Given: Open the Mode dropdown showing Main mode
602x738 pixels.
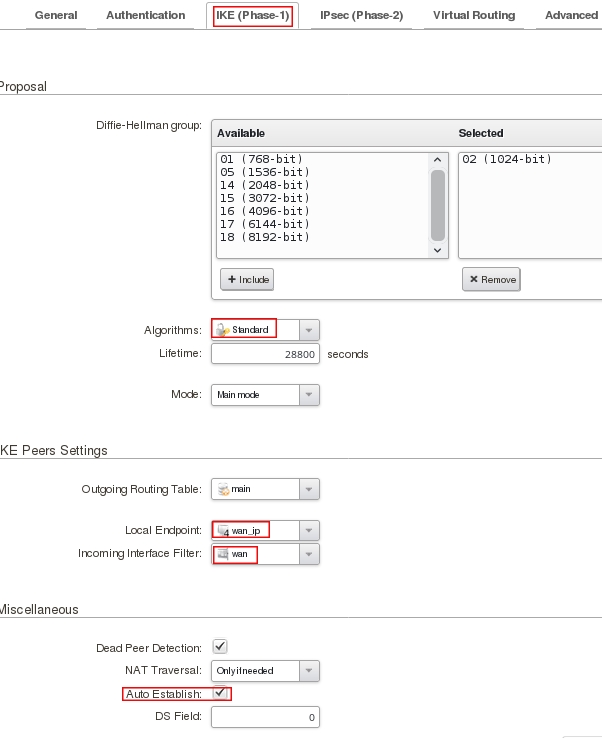Looking at the screenshot, I should coord(309,395).
